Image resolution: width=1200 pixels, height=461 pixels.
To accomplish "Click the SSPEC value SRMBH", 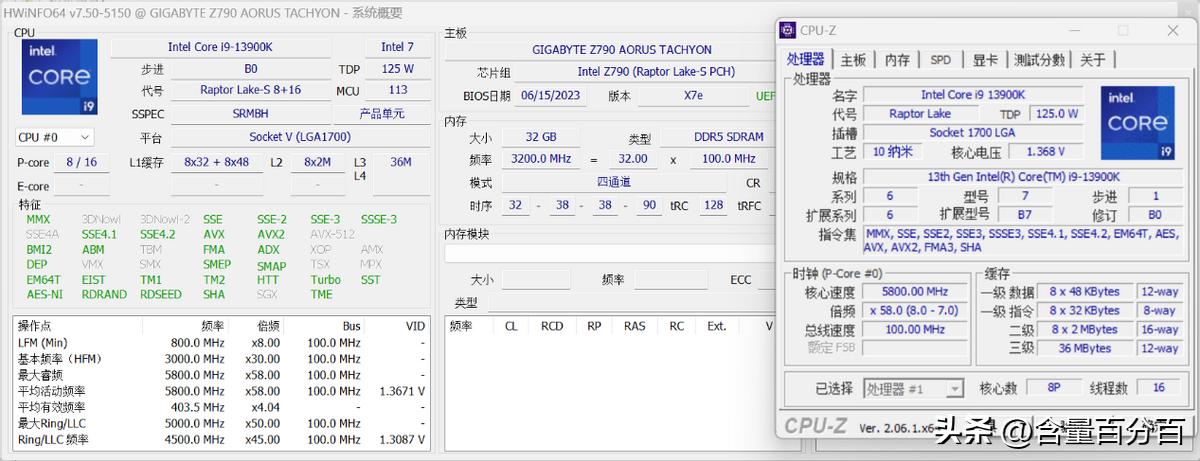I will point(250,114).
